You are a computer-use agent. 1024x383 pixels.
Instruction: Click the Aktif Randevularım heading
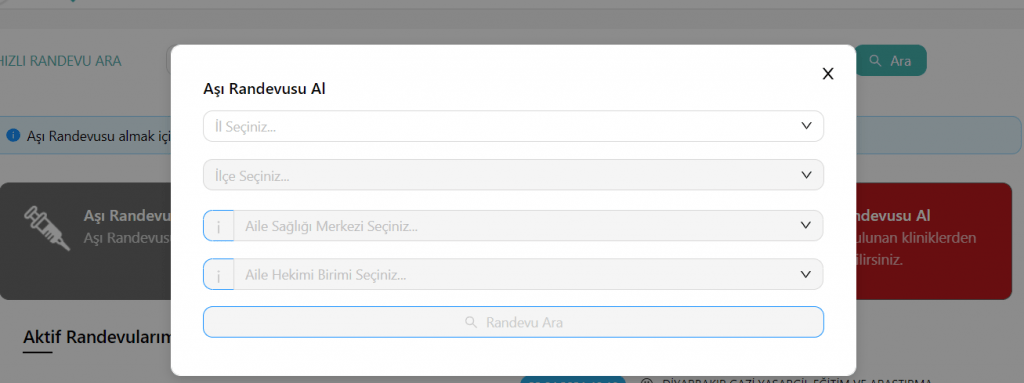pyautogui.click(x=97, y=337)
